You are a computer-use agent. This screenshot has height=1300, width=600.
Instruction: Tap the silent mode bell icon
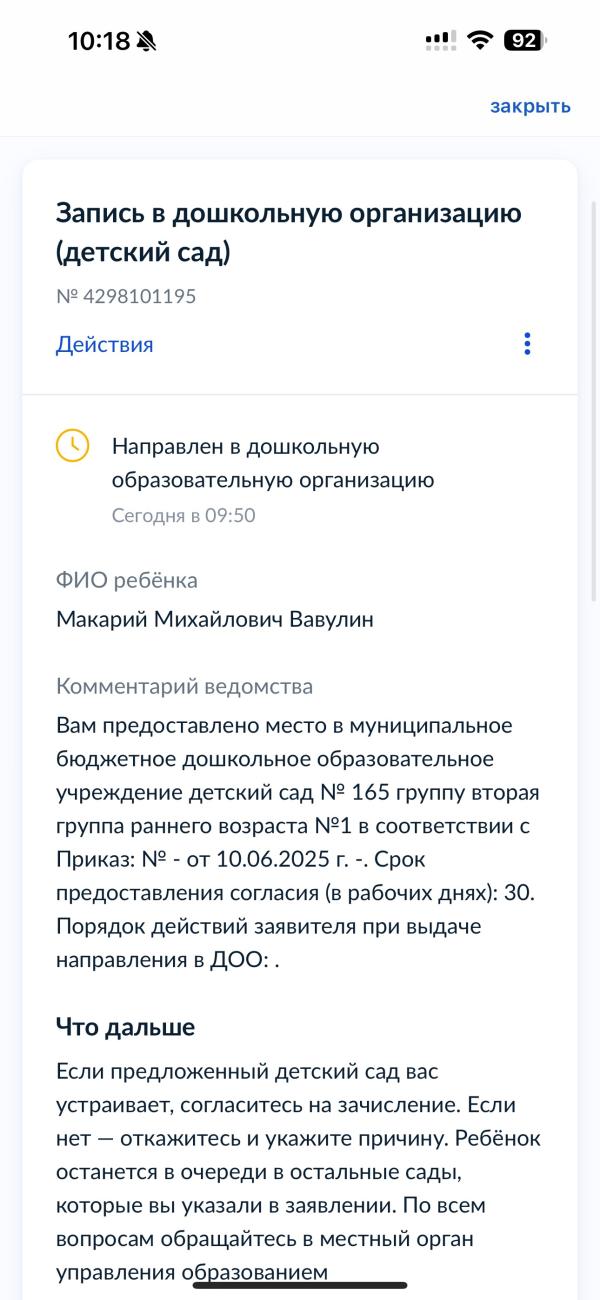click(147, 41)
